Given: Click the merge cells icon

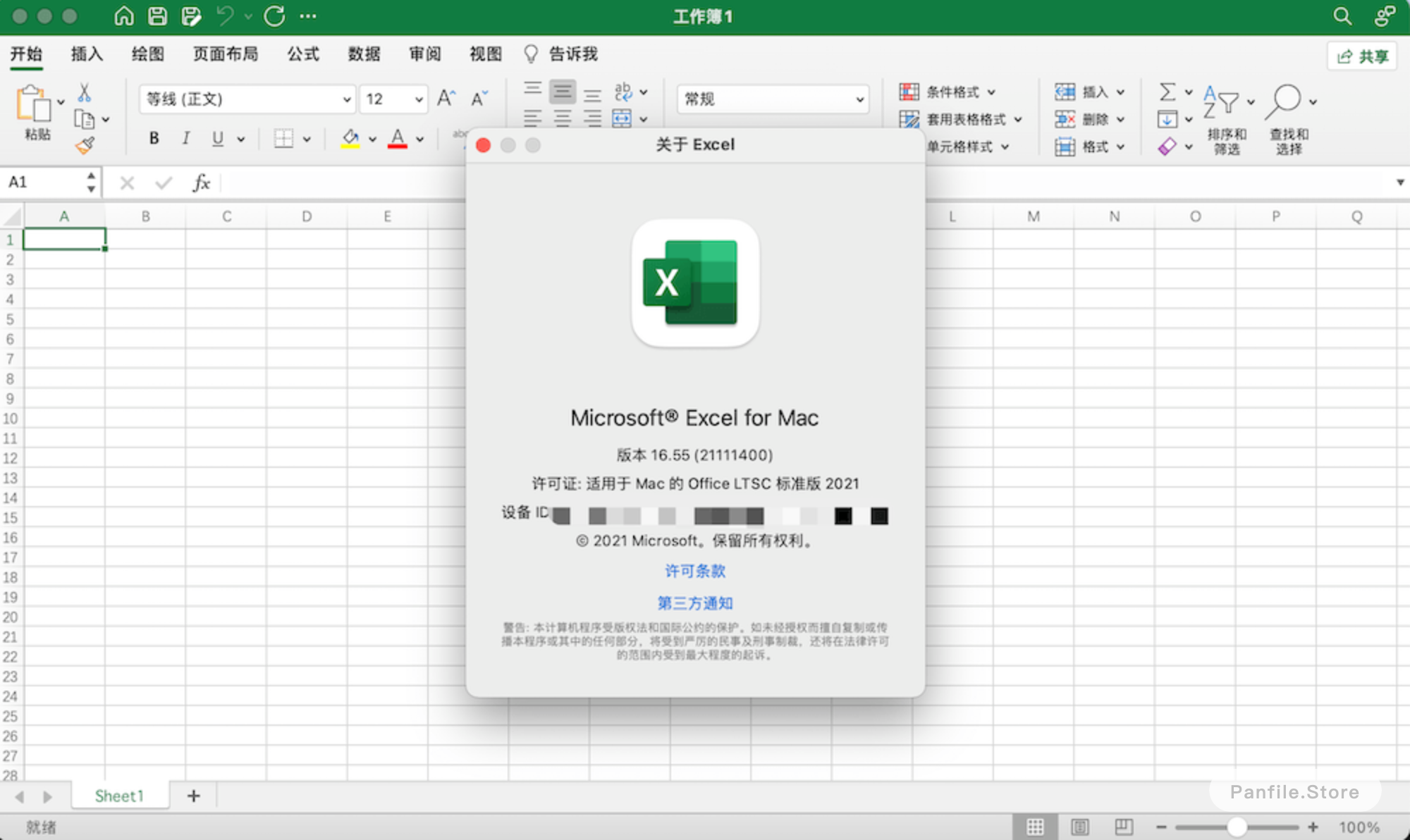Looking at the screenshot, I should coord(622,118).
